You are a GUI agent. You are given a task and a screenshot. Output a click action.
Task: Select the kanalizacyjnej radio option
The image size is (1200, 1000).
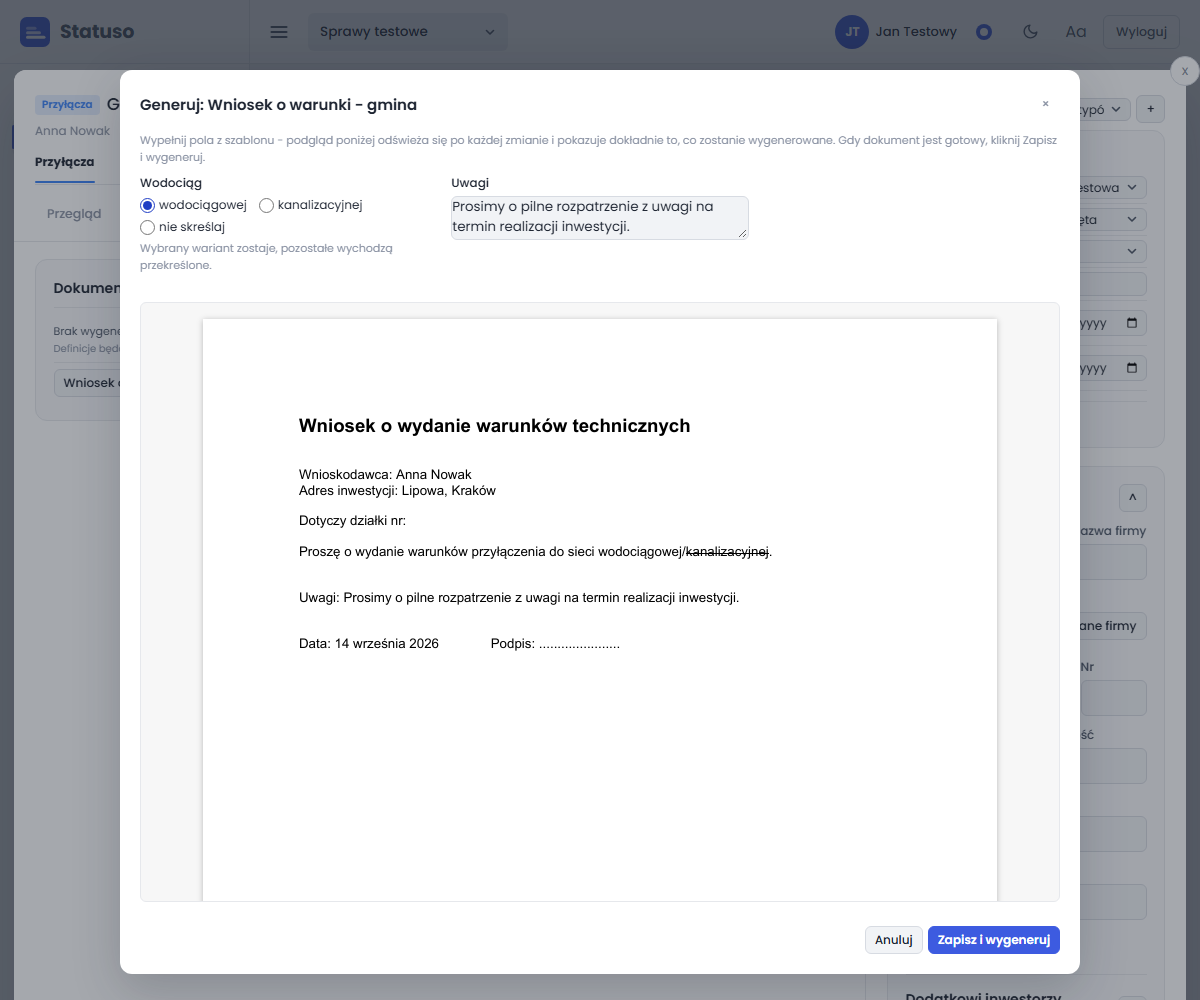click(x=266, y=205)
